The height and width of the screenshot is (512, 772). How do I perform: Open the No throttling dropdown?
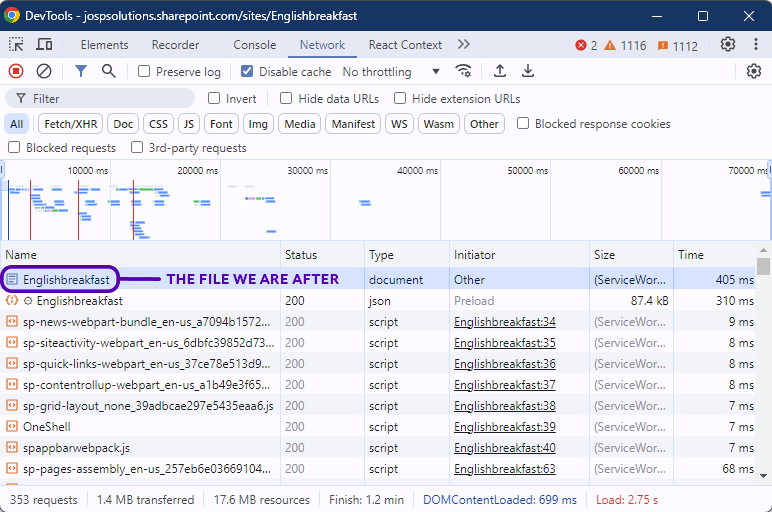click(x=391, y=72)
